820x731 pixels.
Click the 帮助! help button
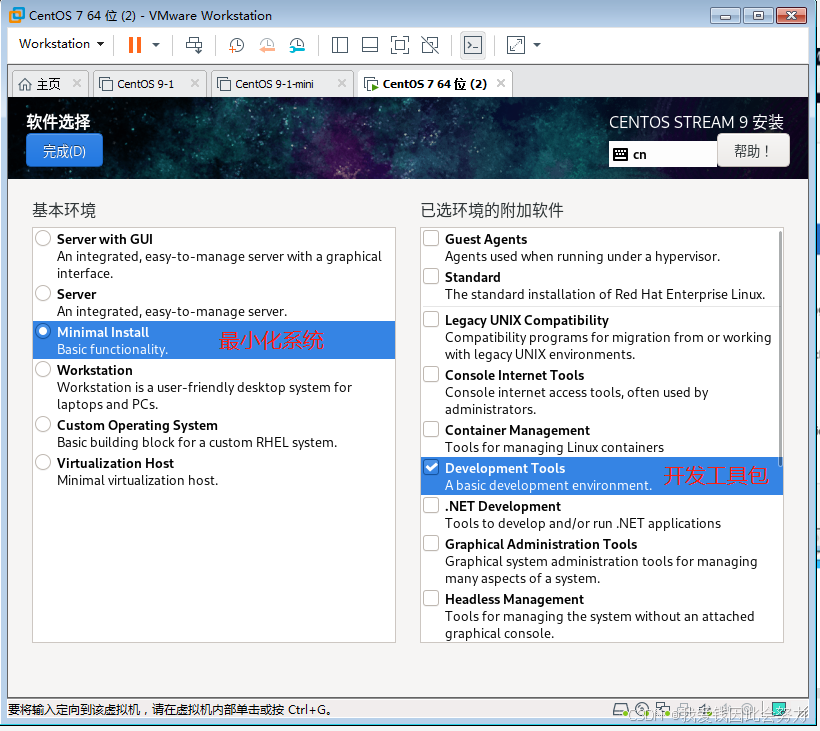[753, 151]
